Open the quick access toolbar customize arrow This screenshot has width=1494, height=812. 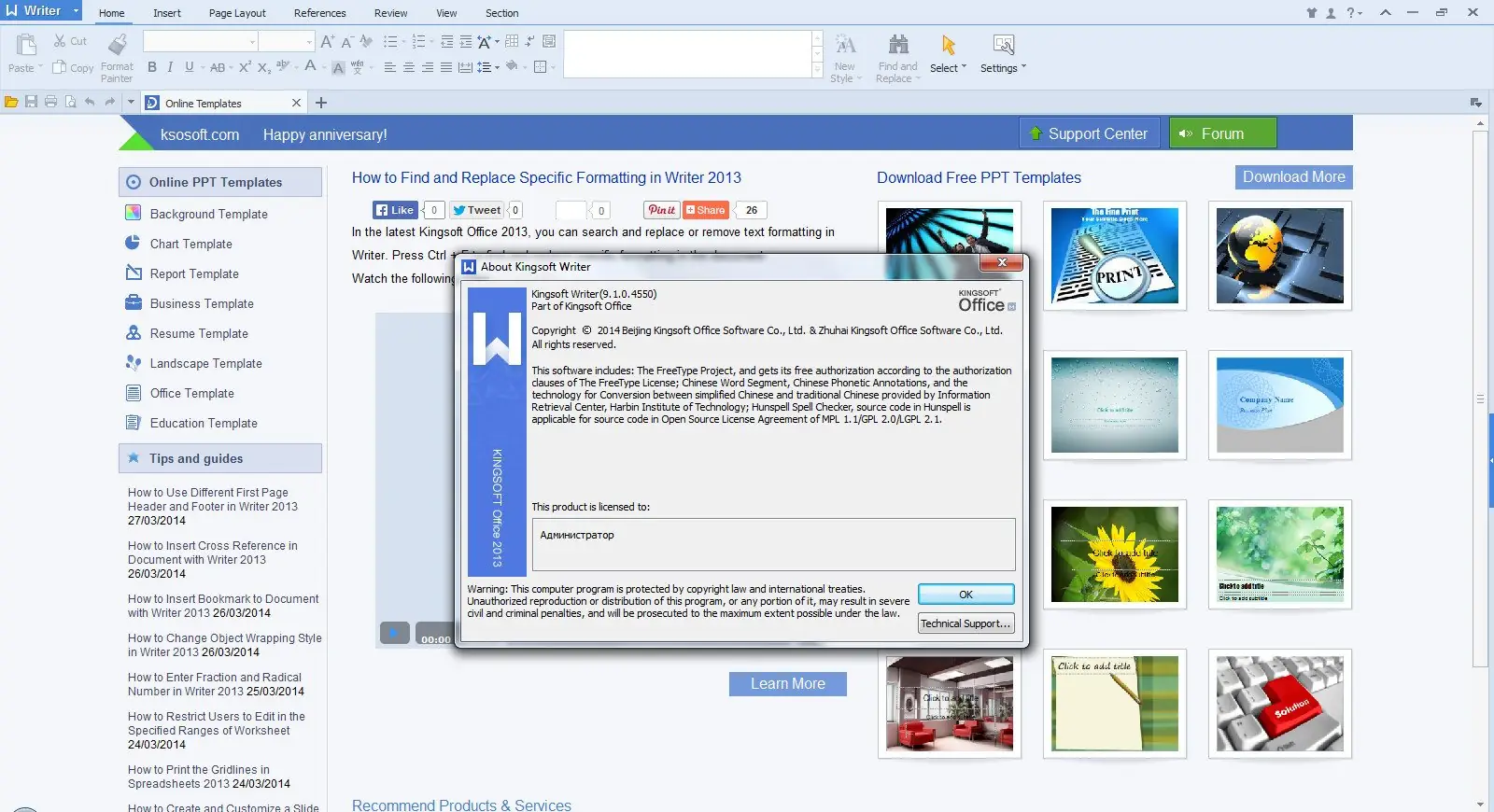[131, 102]
